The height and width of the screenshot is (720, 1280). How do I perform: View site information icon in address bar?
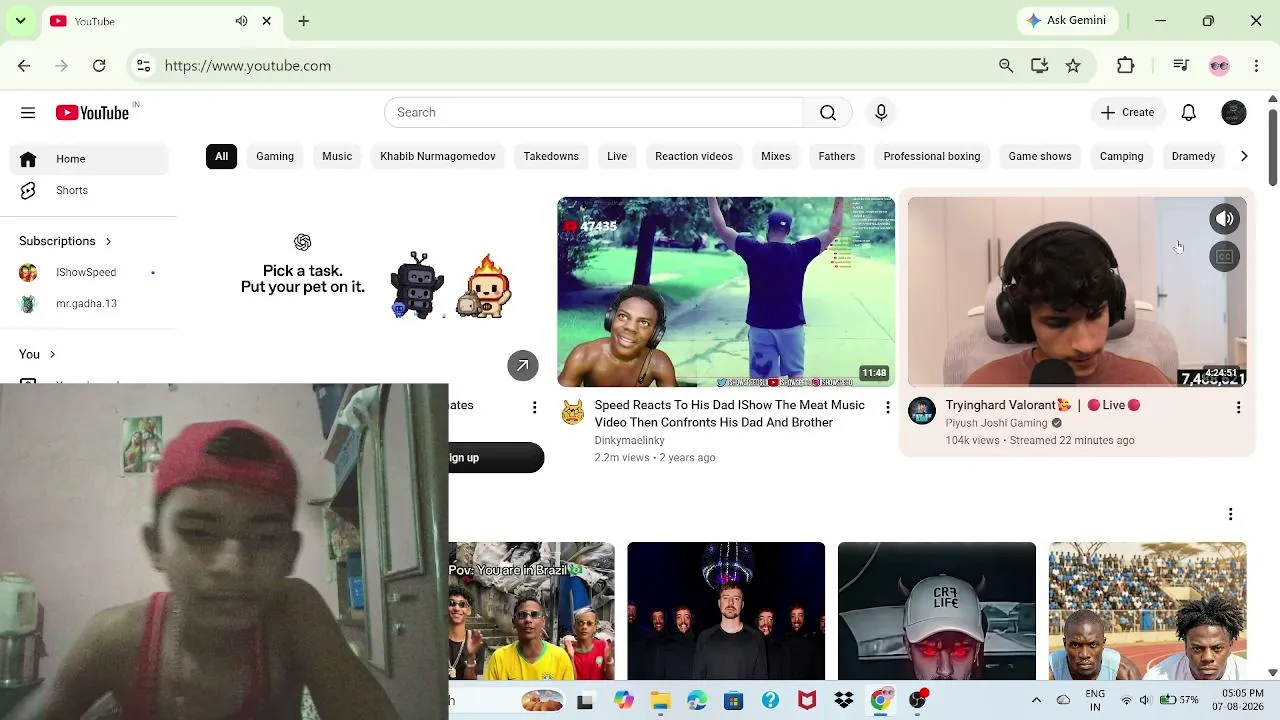tap(144, 66)
